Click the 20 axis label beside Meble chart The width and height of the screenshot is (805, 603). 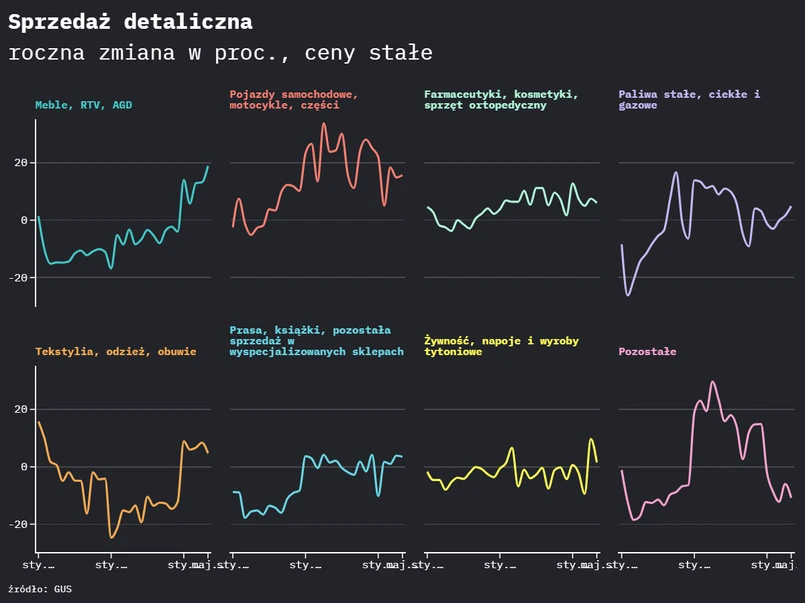pyautogui.click(x=21, y=163)
